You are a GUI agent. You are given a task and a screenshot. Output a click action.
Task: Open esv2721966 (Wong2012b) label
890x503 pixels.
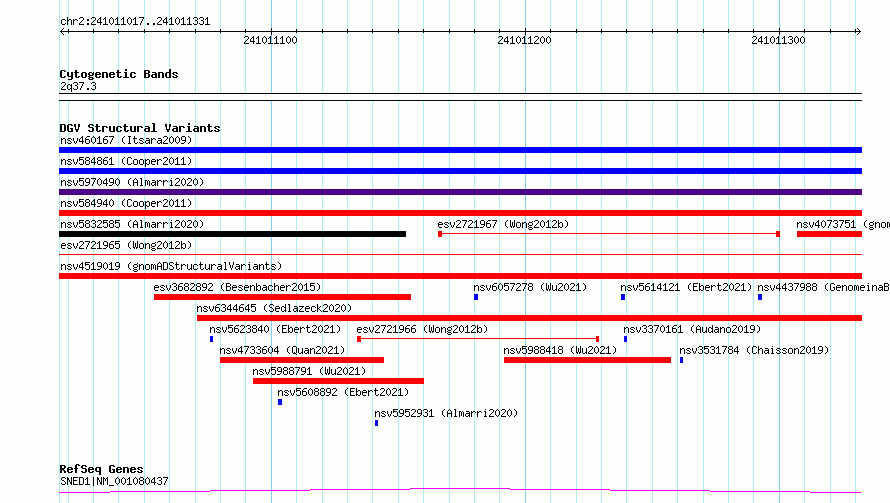(422, 329)
